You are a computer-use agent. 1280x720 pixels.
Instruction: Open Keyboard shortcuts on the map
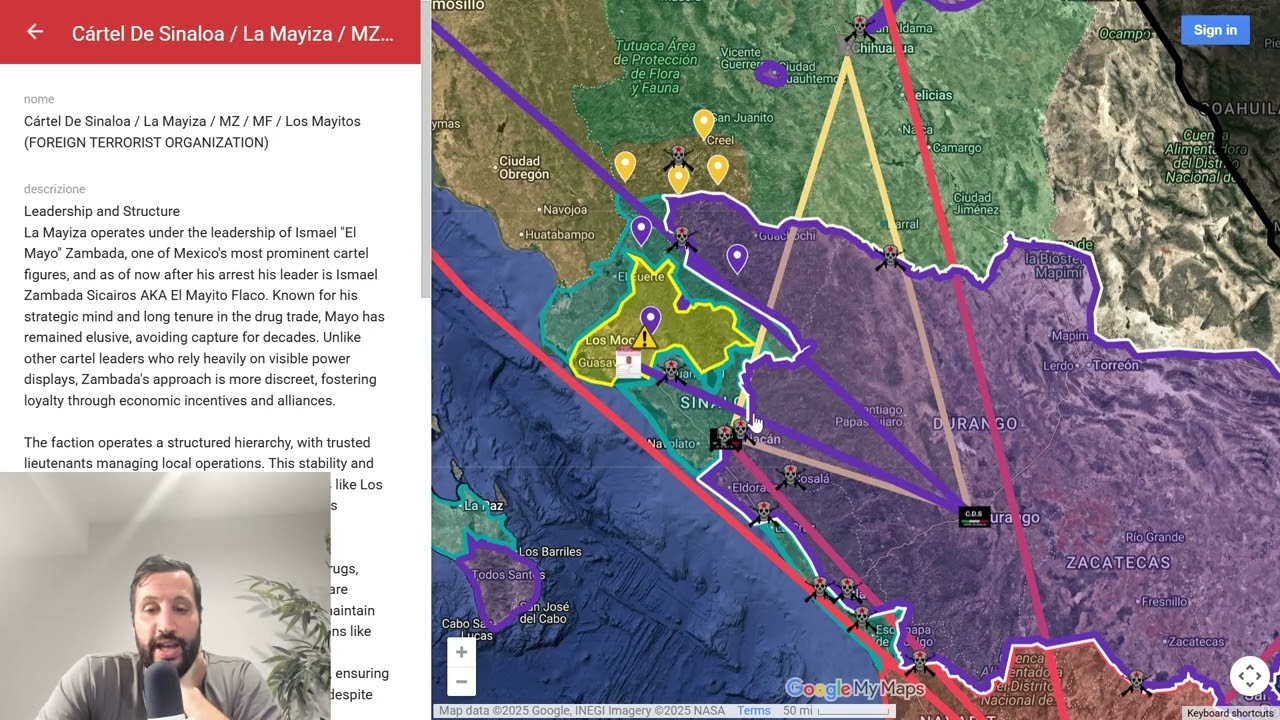click(x=1231, y=713)
